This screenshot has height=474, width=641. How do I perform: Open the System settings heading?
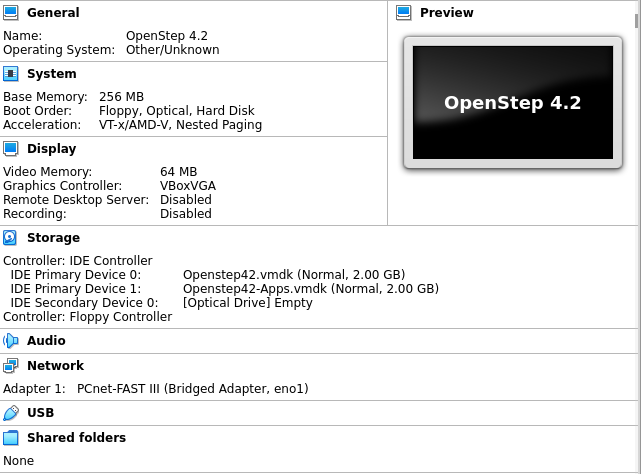point(52,74)
